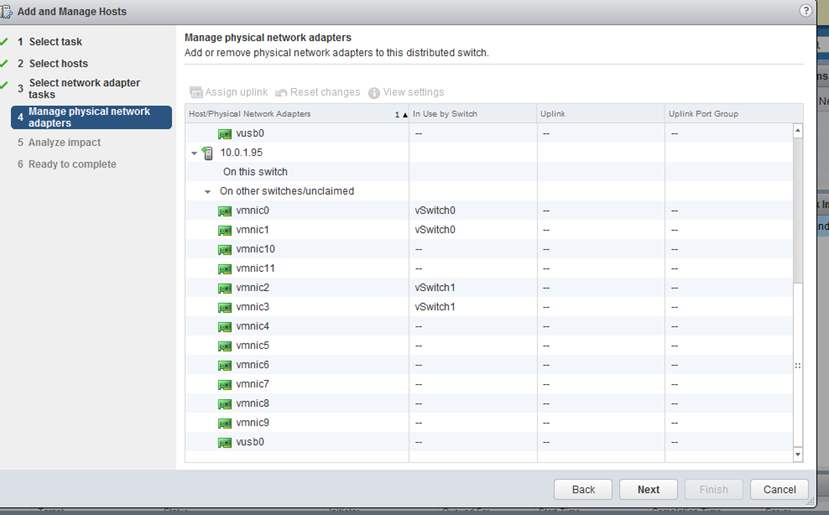Viewport: 829px width, 515px height.
Task: Go to step 2 Select hosts
Action: pyautogui.click(x=58, y=63)
